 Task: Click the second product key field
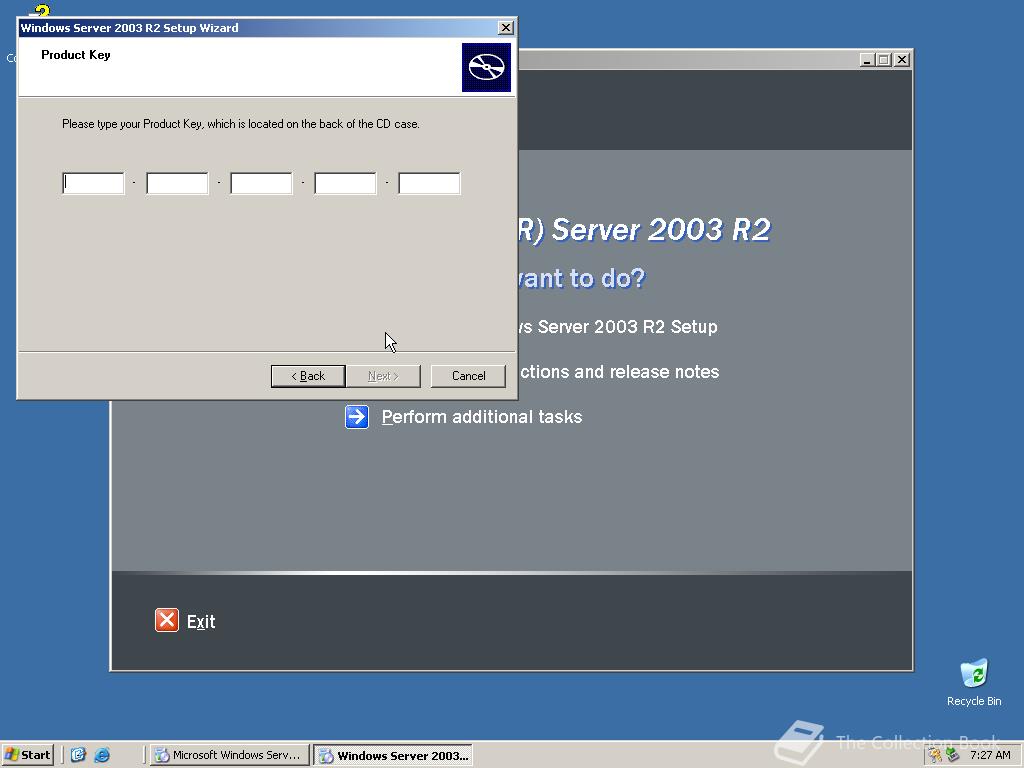click(x=177, y=184)
